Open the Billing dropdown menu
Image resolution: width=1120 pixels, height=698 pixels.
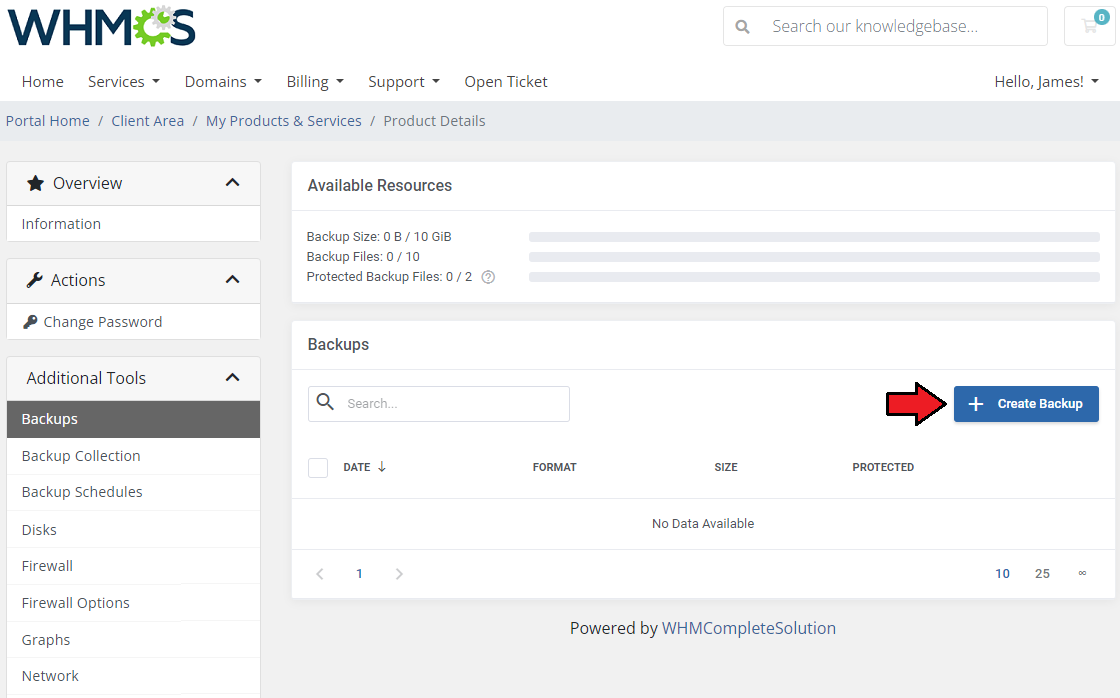(x=314, y=82)
